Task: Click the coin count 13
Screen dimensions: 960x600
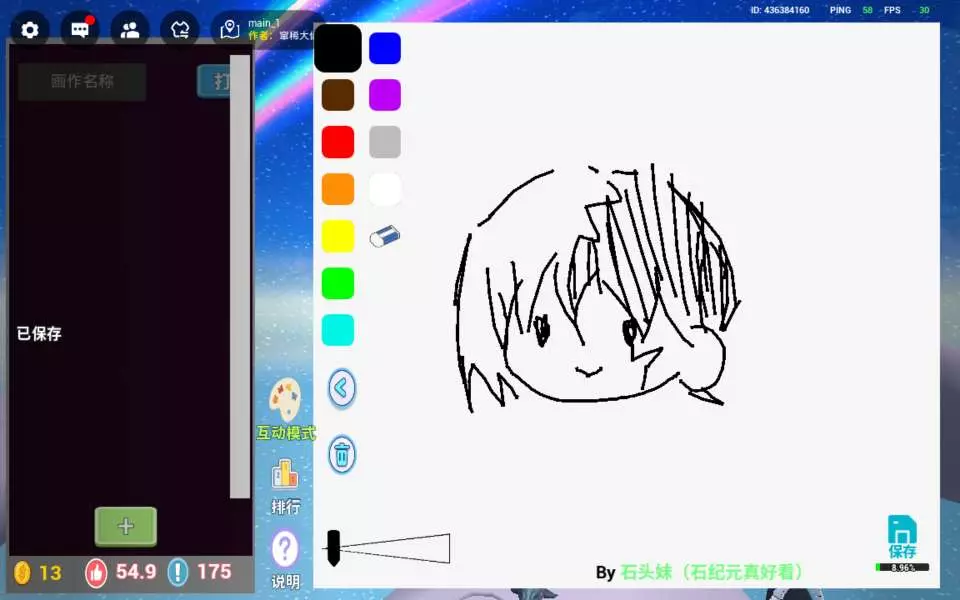Action: [50, 573]
